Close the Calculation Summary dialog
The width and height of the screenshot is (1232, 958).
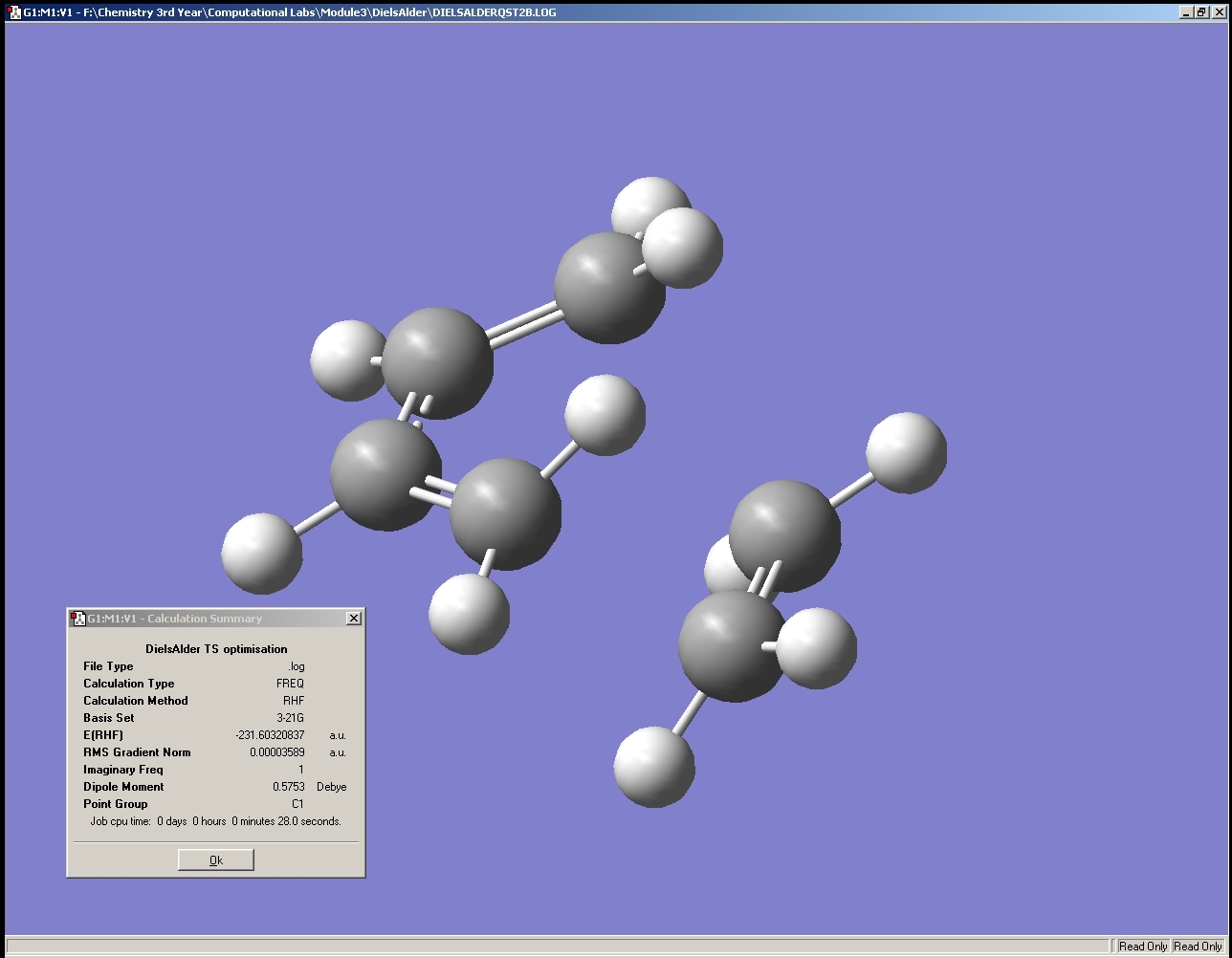point(353,619)
